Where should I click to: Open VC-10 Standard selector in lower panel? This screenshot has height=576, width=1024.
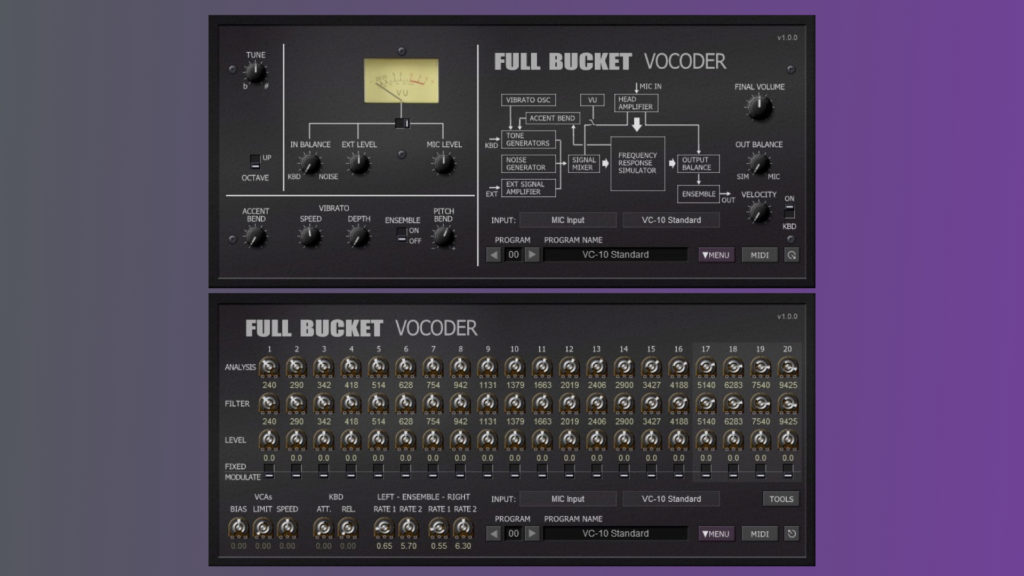coord(671,499)
